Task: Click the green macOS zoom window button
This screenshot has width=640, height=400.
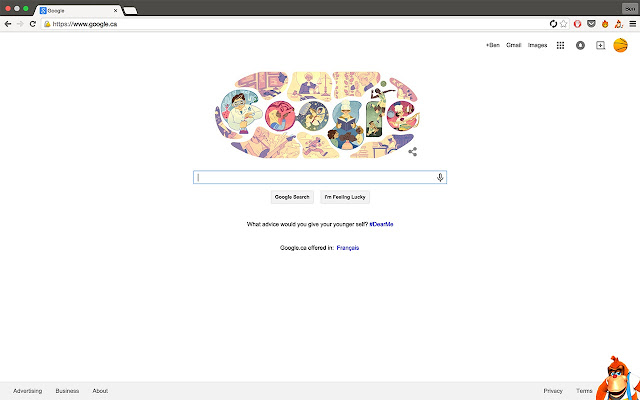Action: tap(26, 9)
